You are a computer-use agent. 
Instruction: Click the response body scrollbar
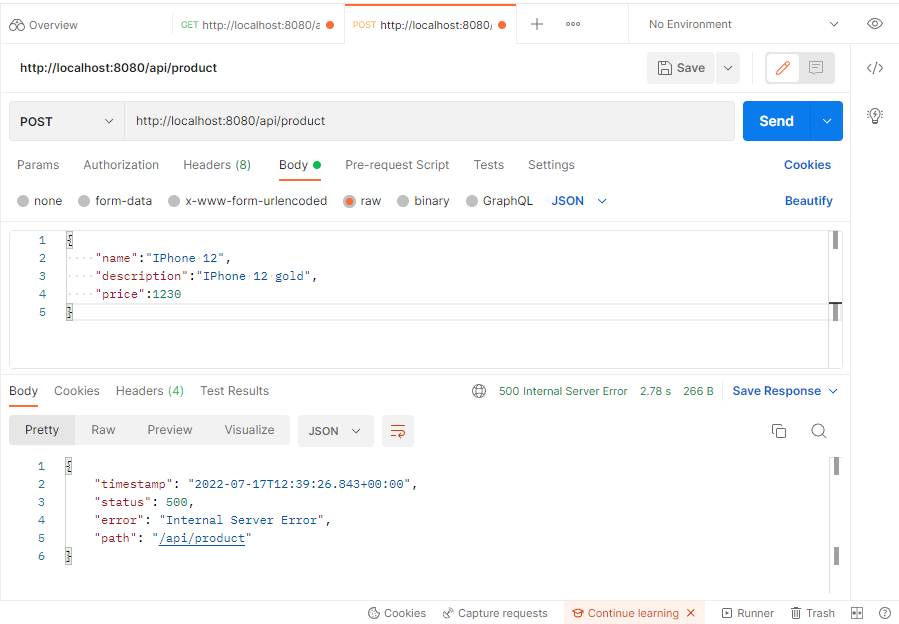pos(836,525)
